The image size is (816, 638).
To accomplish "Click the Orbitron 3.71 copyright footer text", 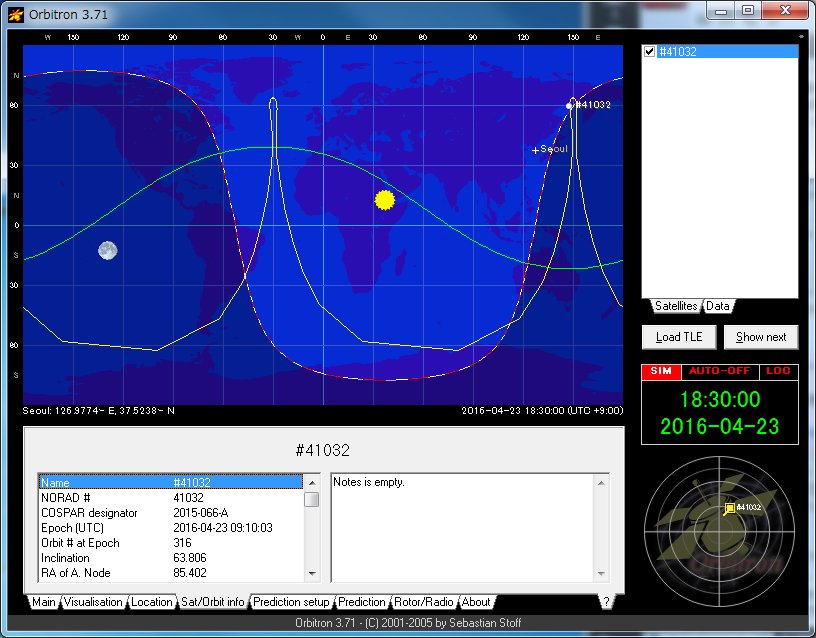I will click(408, 623).
